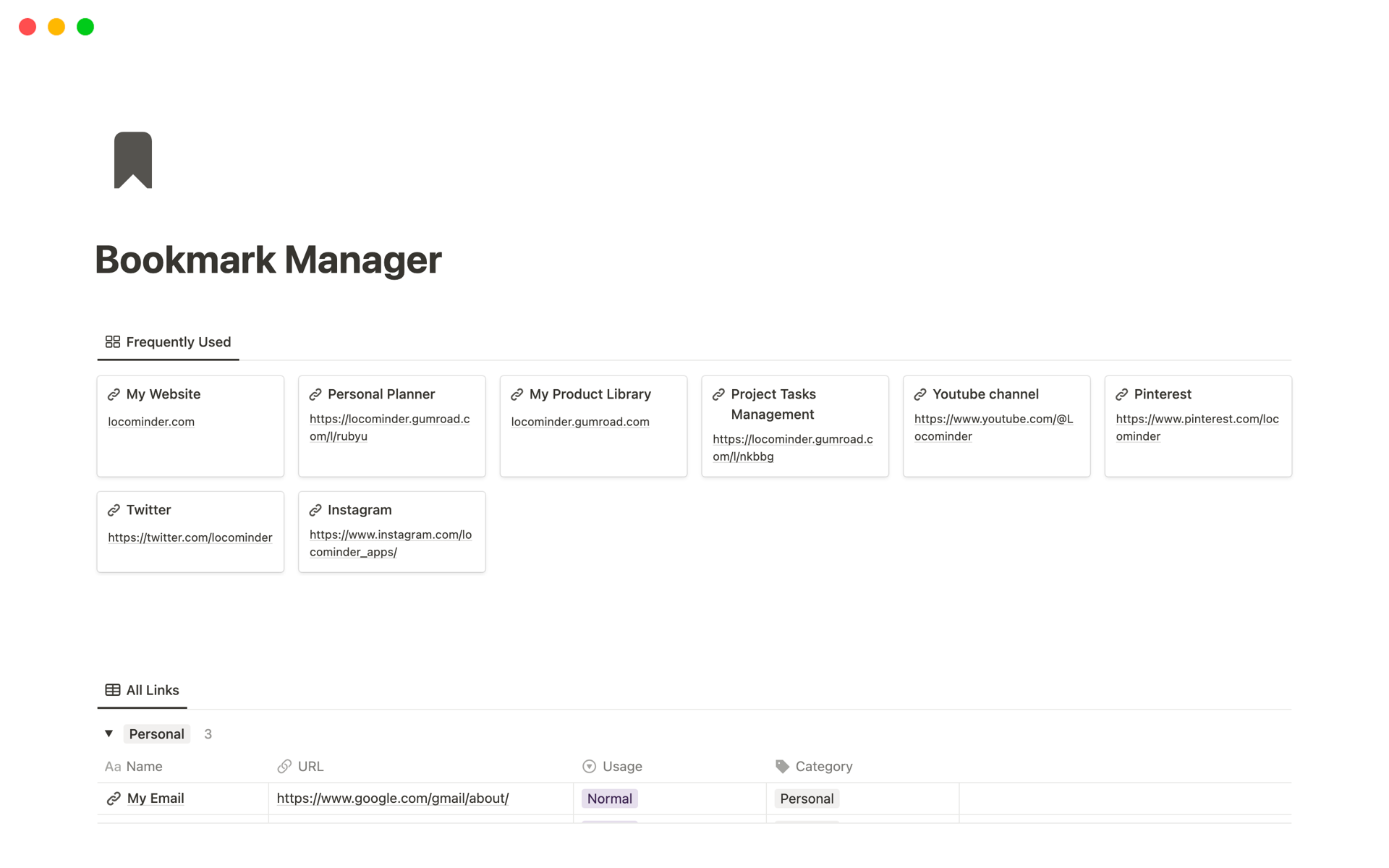Click the link icon beside Youtube channel
This screenshot has width=1389, height=868.
[x=920, y=395]
